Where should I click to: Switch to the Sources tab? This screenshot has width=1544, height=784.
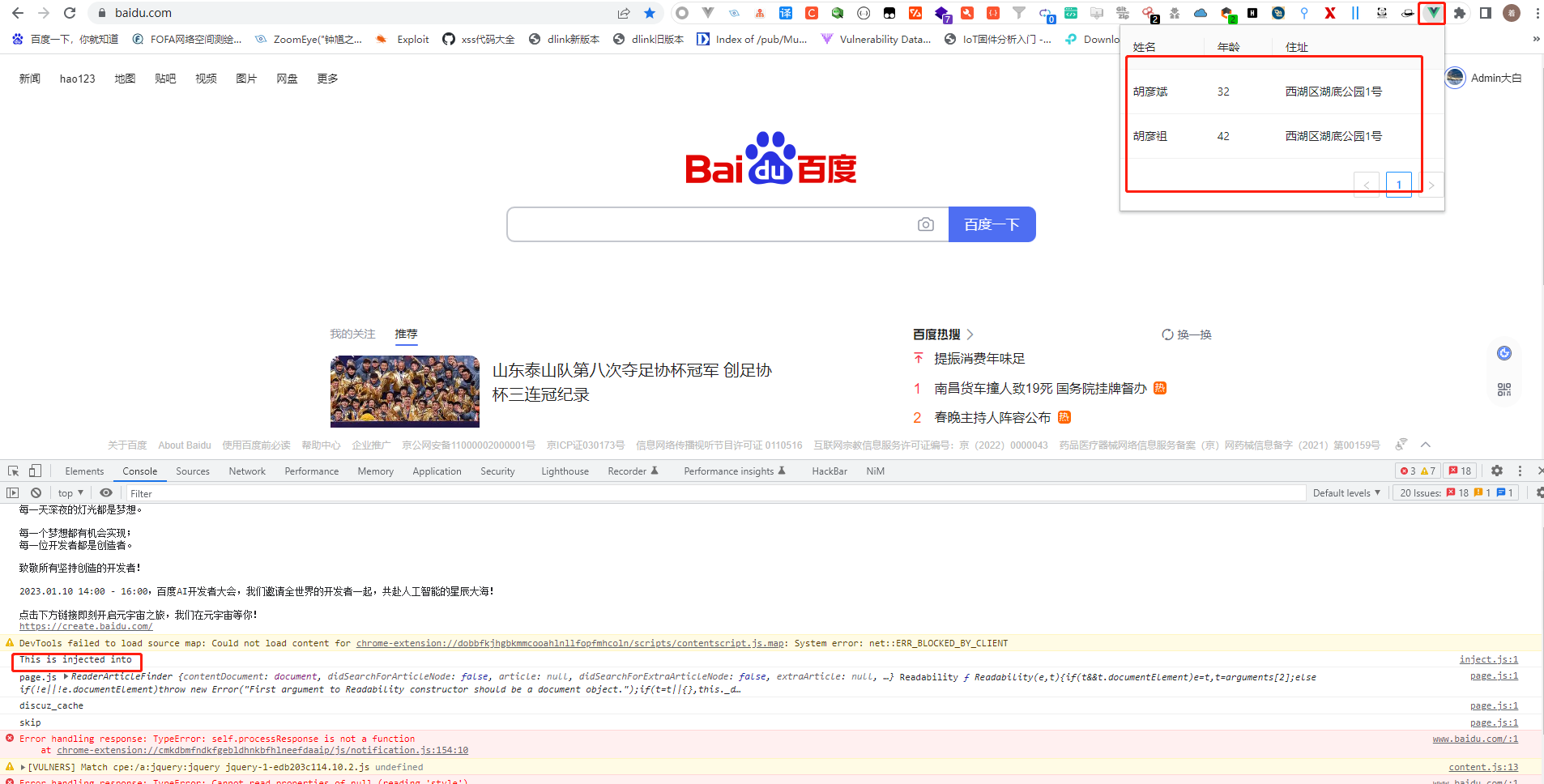193,471
